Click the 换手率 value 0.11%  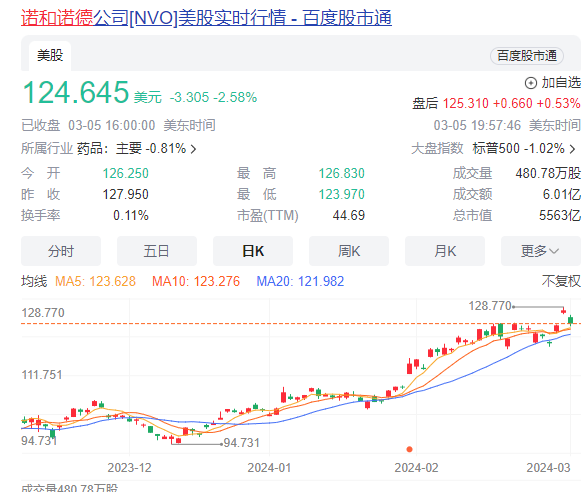(131, 215)
